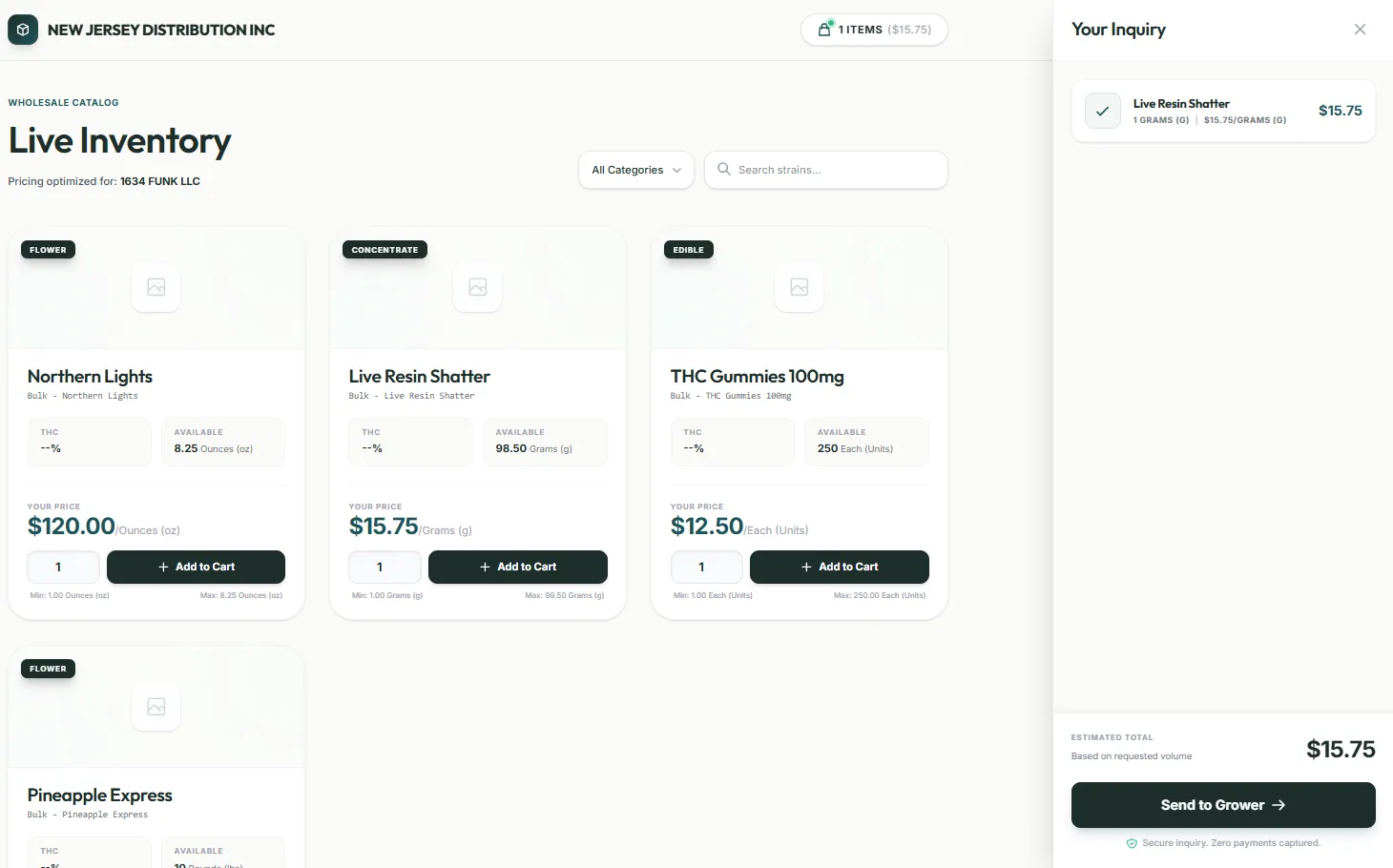Send inquiry with Send to Grower button
This screenshot has height=868, width=1393.
(1223, 805)
